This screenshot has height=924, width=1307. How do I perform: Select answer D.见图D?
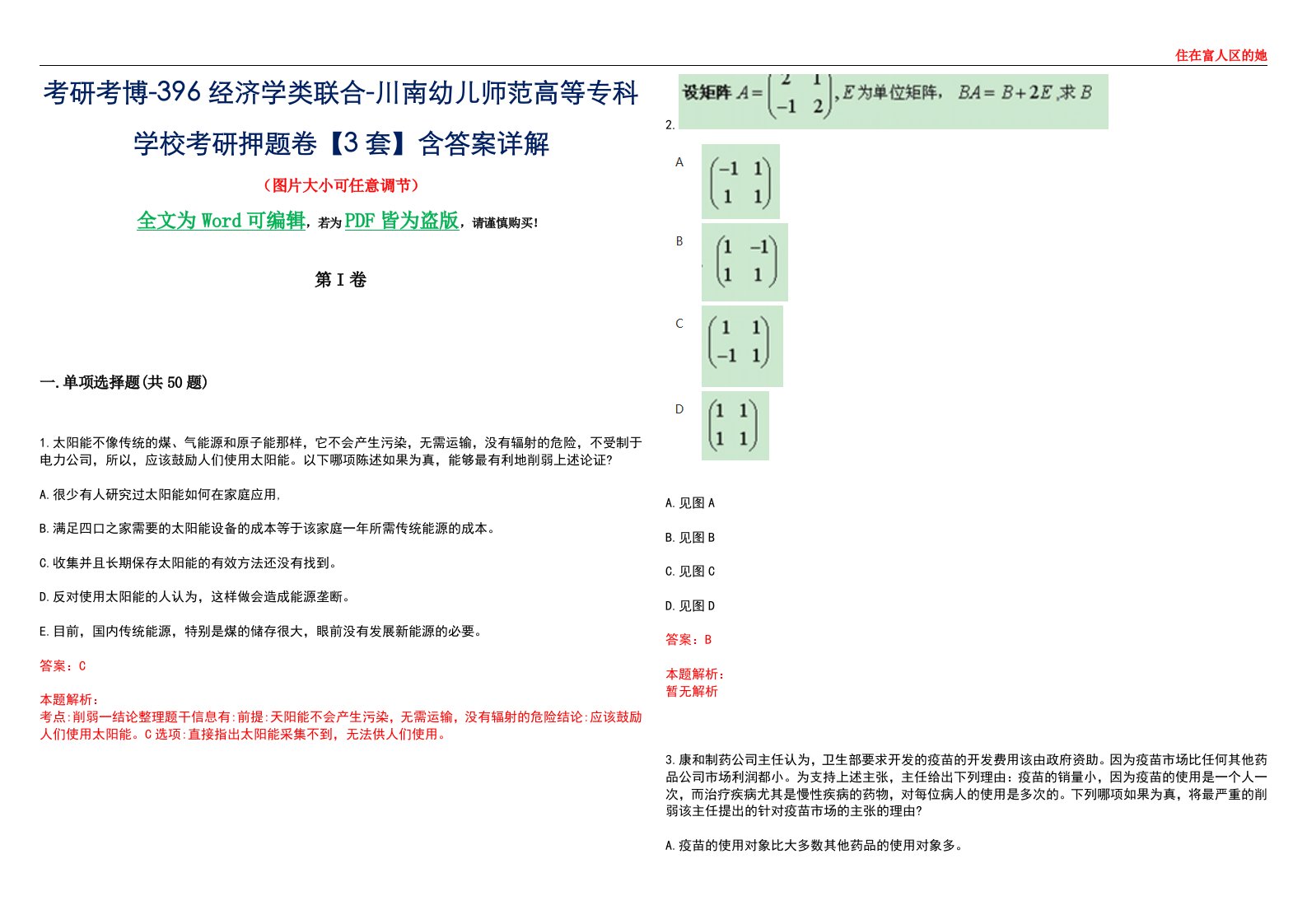pos(690,606)
